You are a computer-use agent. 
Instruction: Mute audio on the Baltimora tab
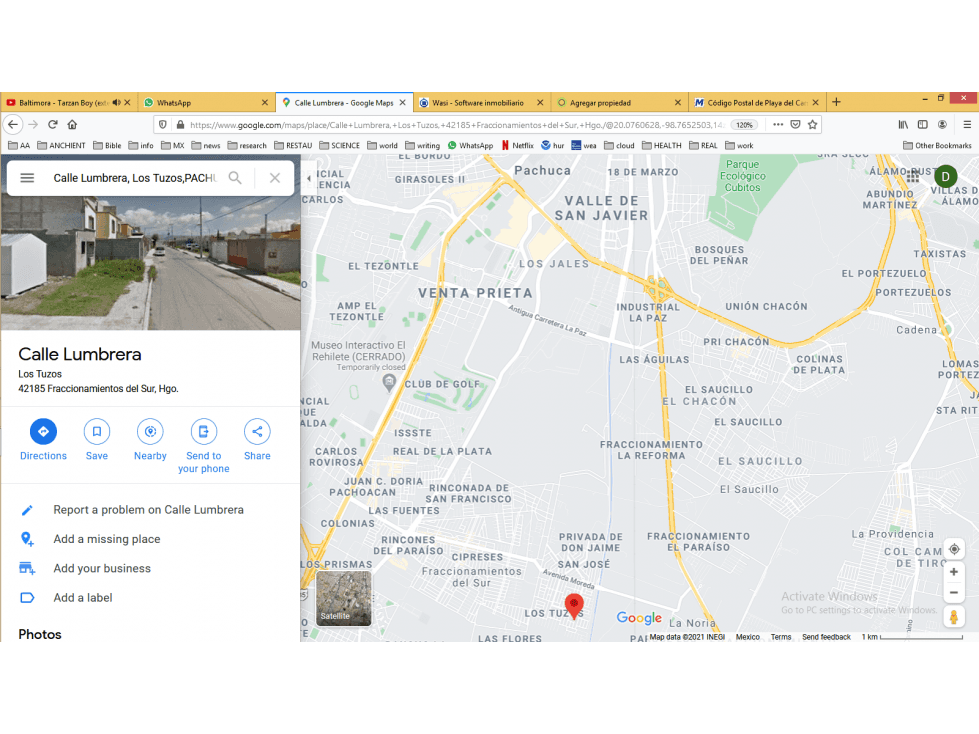point(116,102)
